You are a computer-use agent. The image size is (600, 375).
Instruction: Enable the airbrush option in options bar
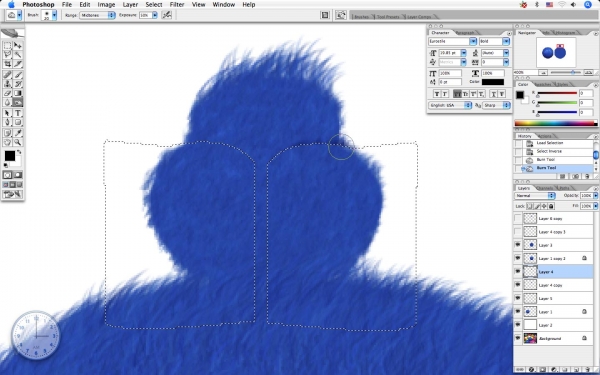click(x=167, y=15)
